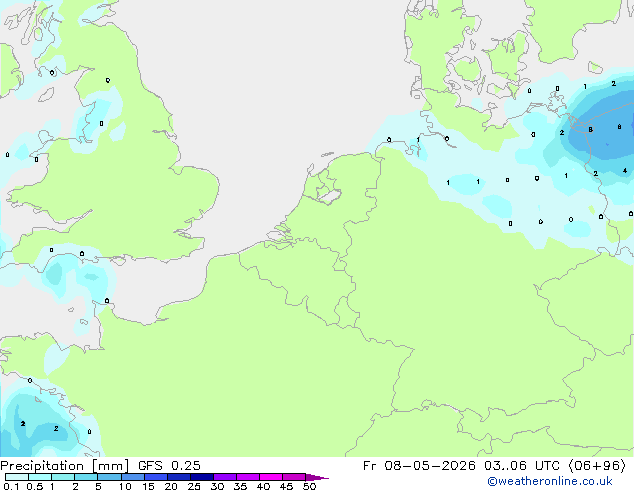Viewport: 634px width, 490px height.
Task: Click the 'GFS 0.25' model label
Action: click(x=169, y=466)
